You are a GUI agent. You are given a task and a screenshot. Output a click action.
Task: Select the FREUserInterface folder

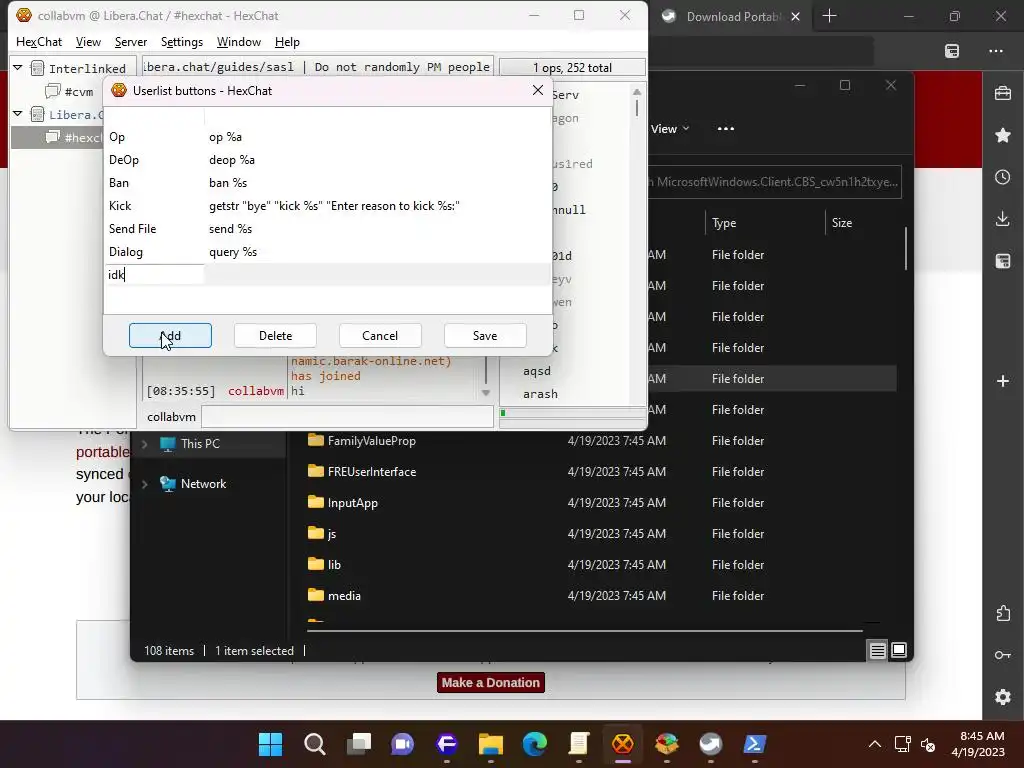click(372, 472)
